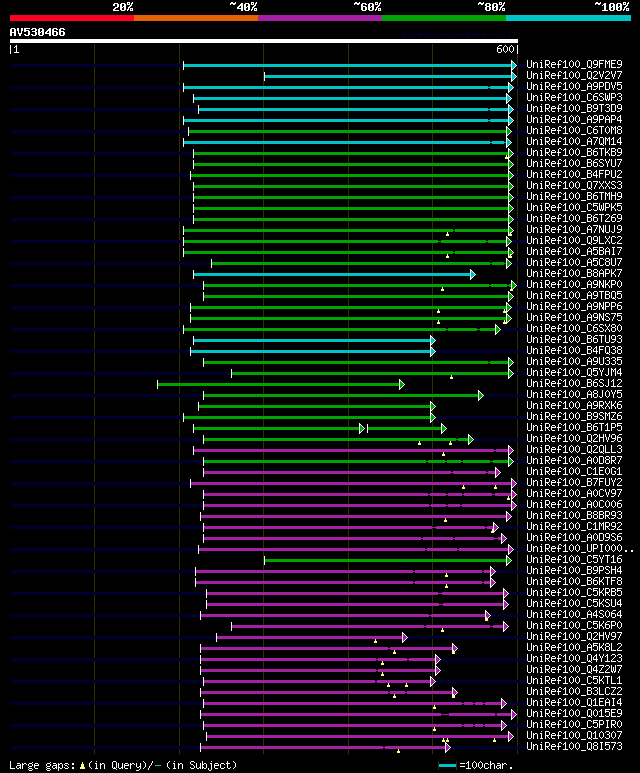Click the red 20% identity legend segment
The height and width of the screenshot is (773, 640).
click(x=72, y=18)
